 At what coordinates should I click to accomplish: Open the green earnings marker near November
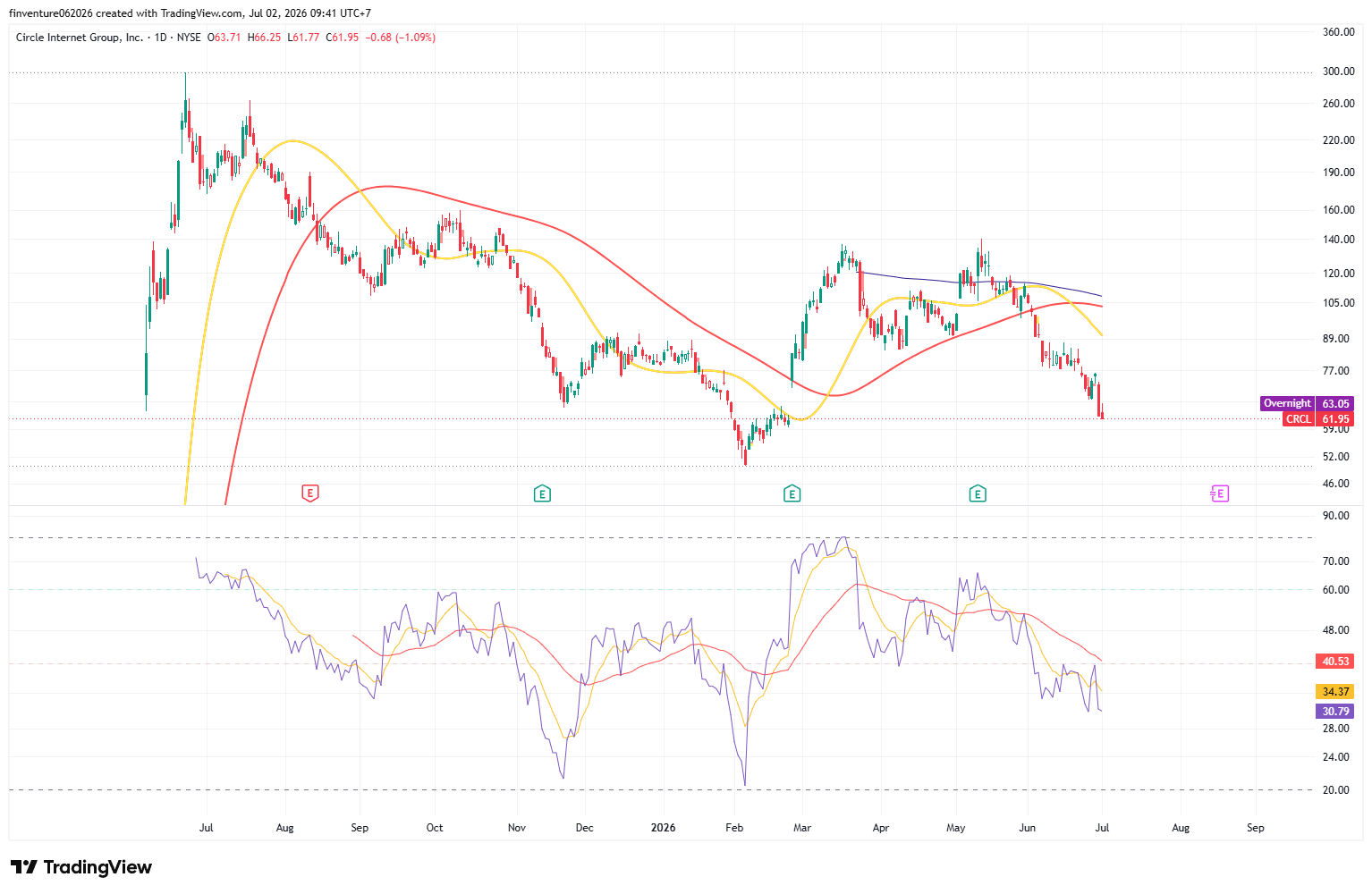point(541,493)
